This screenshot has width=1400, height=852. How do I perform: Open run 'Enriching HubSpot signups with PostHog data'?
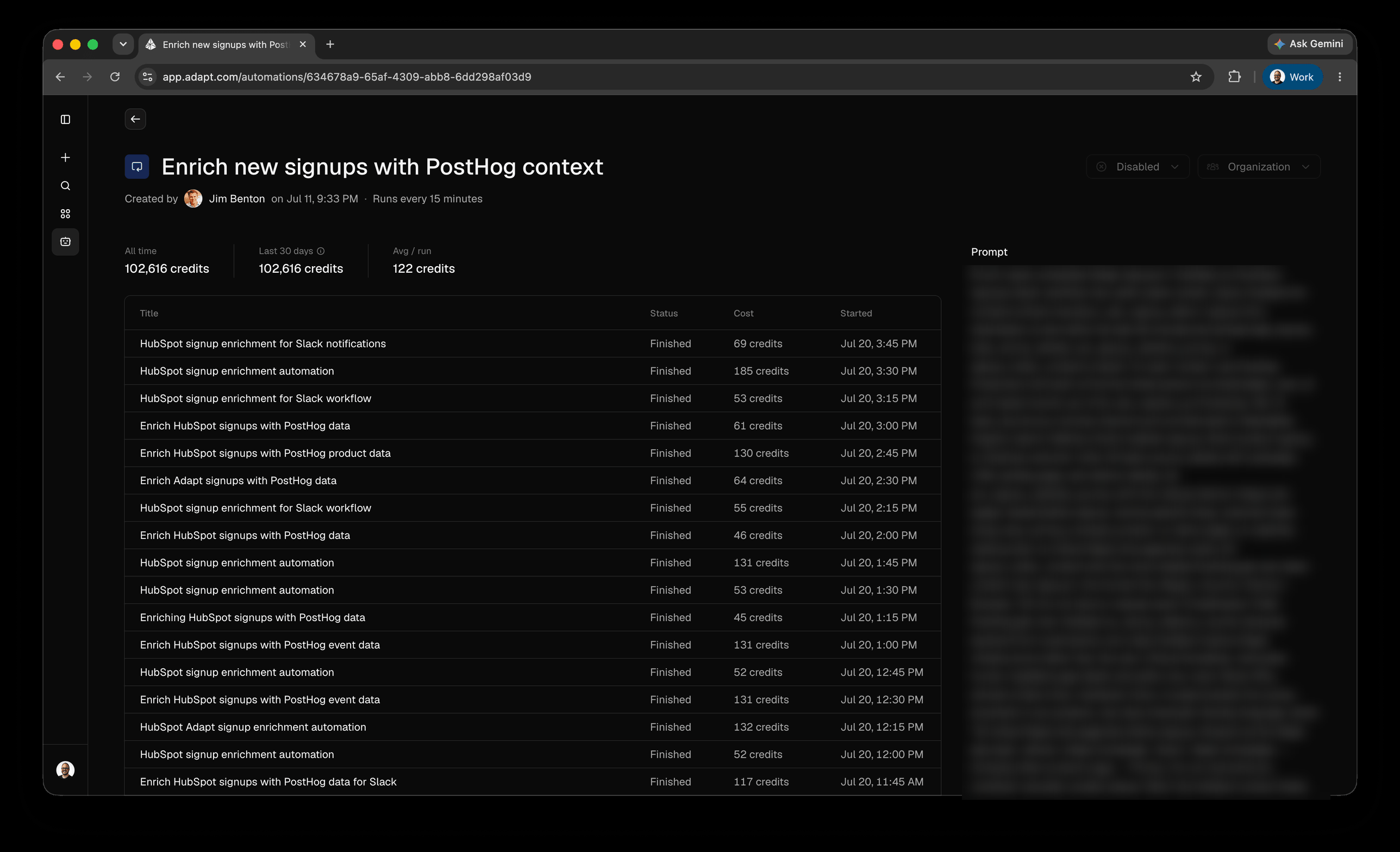click(533, 617)
